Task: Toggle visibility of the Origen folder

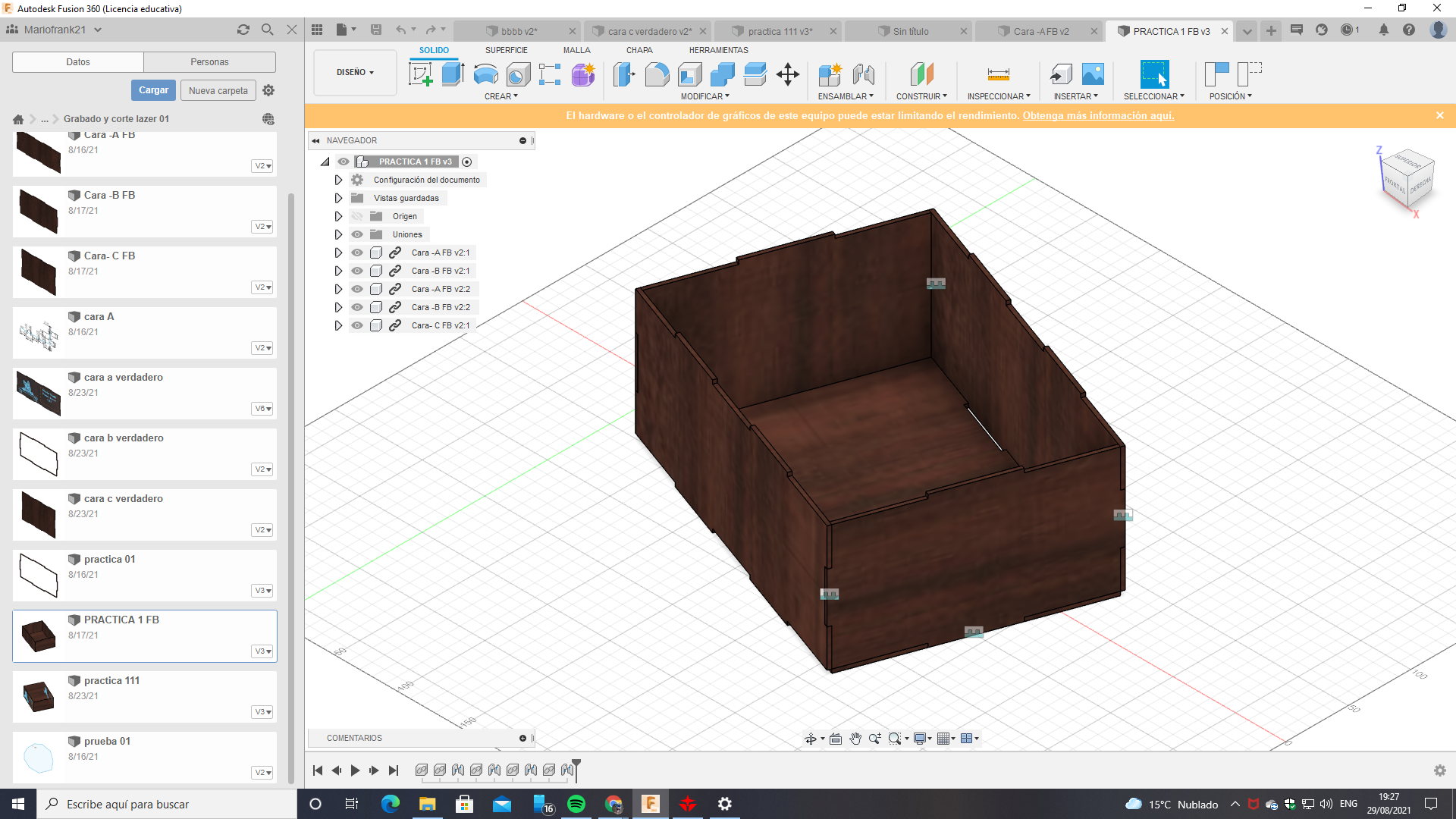Action: pos(357,216)
